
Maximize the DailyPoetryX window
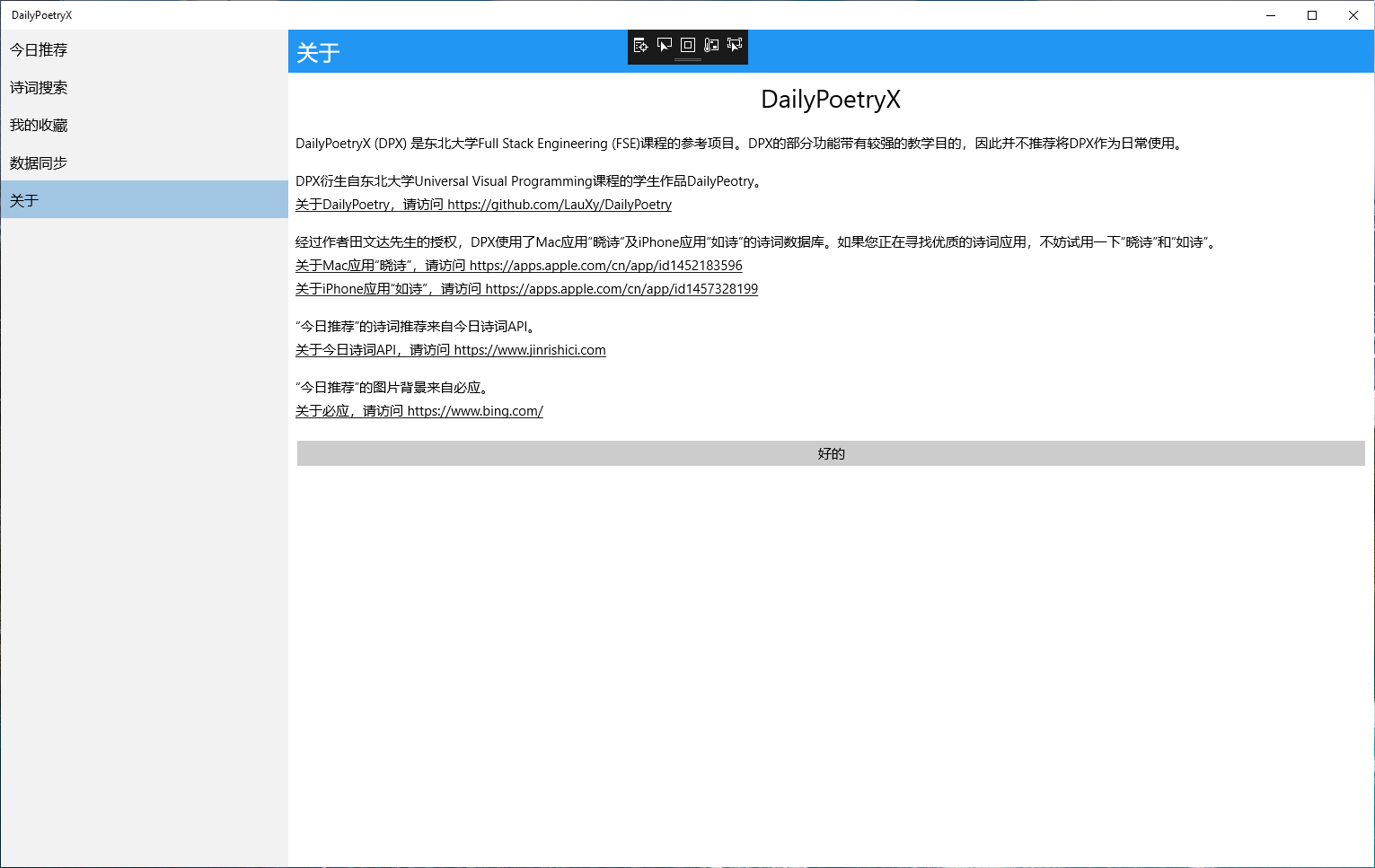coord(1312,15)
